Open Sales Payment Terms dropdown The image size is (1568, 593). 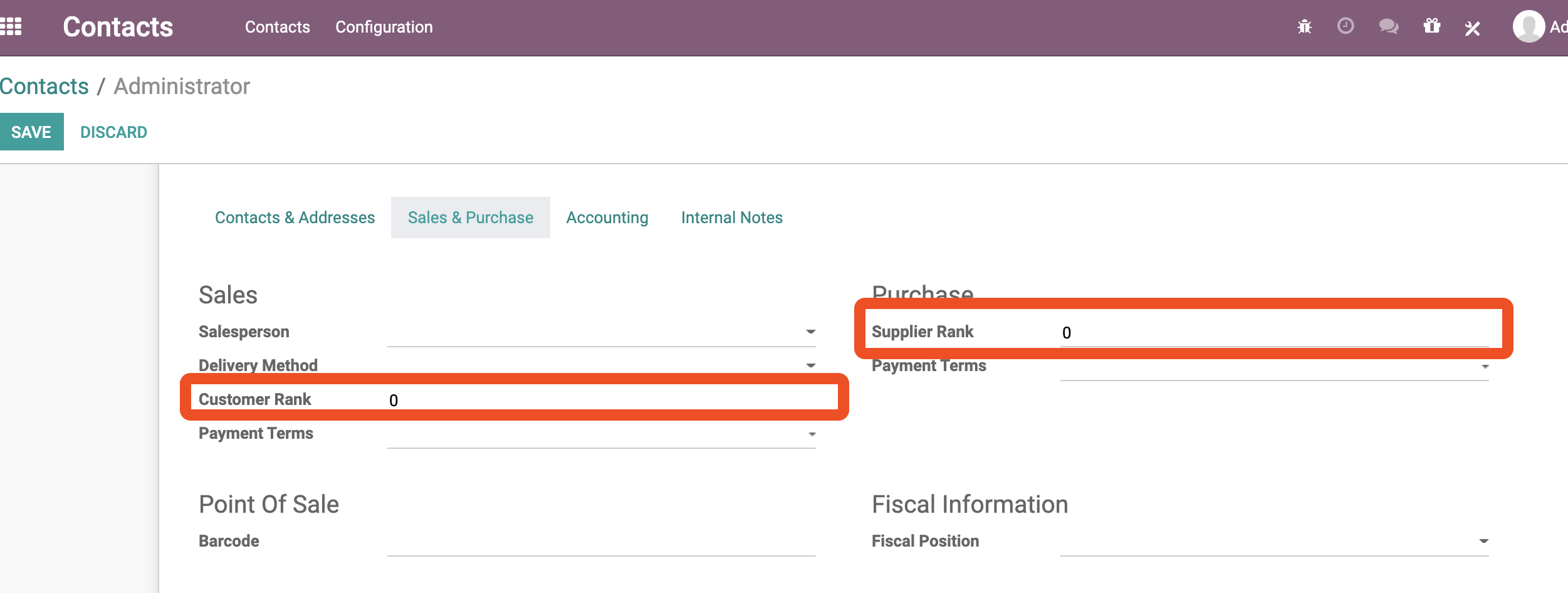[601, 434]
